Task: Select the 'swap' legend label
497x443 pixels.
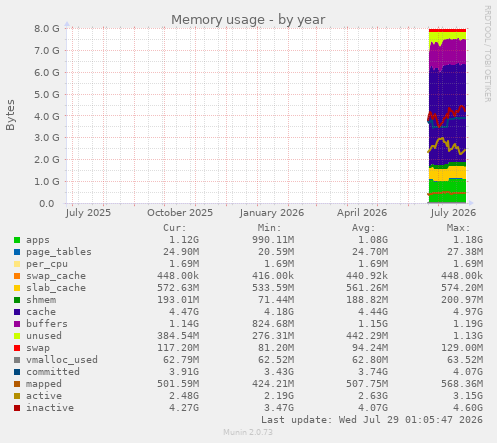Action: [38, 348]
